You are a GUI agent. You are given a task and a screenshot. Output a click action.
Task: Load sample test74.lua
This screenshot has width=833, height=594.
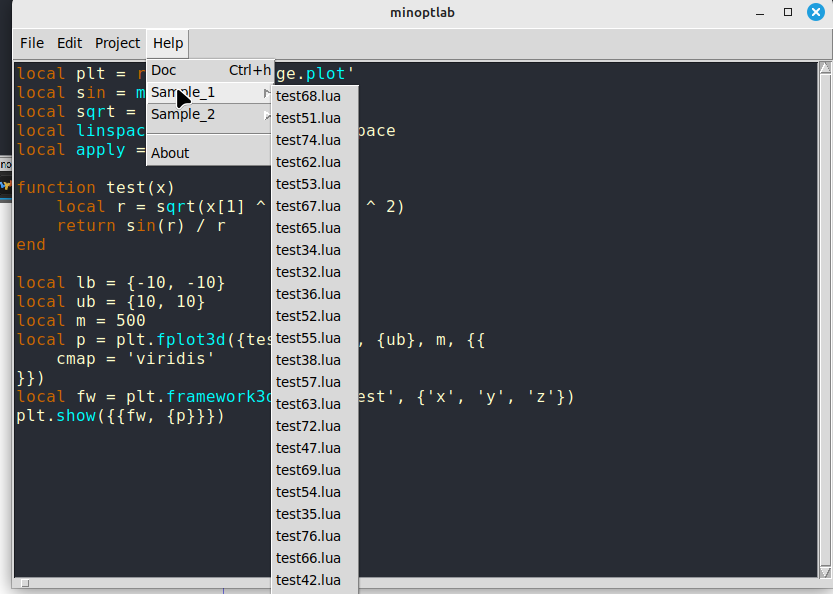click(314, 140)
